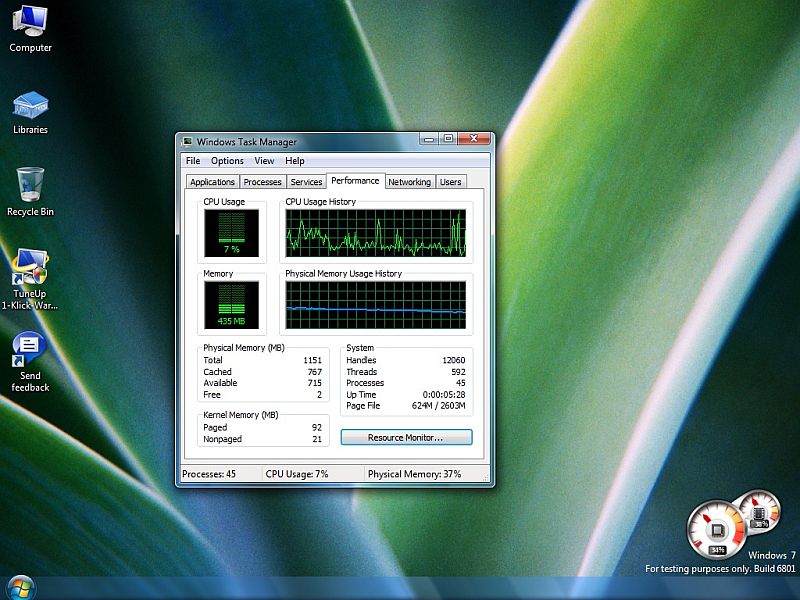Select the Send feedback shortcut icon
The width and height of the screenshot is (800, 600).
(30, 361)
